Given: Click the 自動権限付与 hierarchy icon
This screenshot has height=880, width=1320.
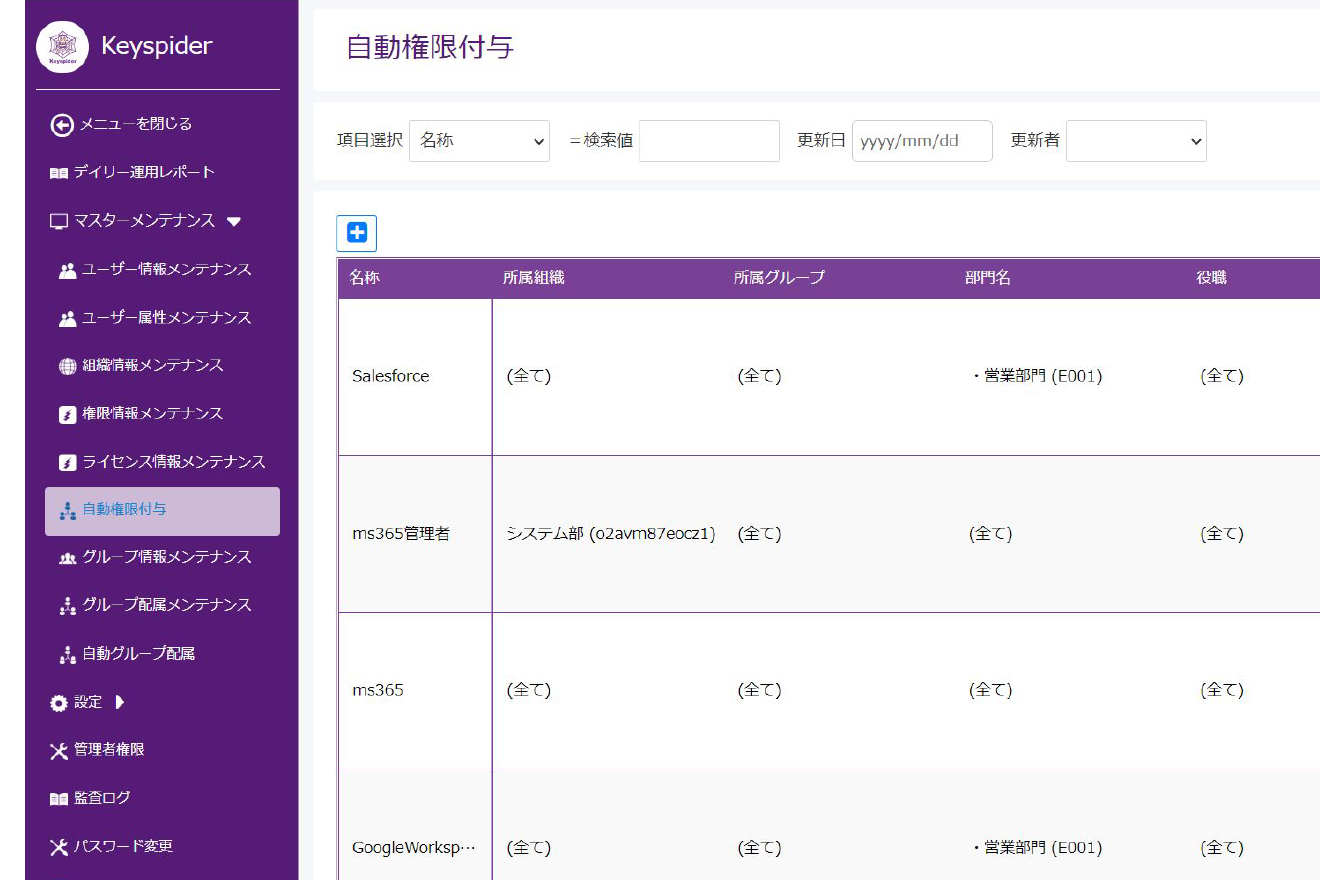Looking at the screenshot, I should (x=68, y=510).
